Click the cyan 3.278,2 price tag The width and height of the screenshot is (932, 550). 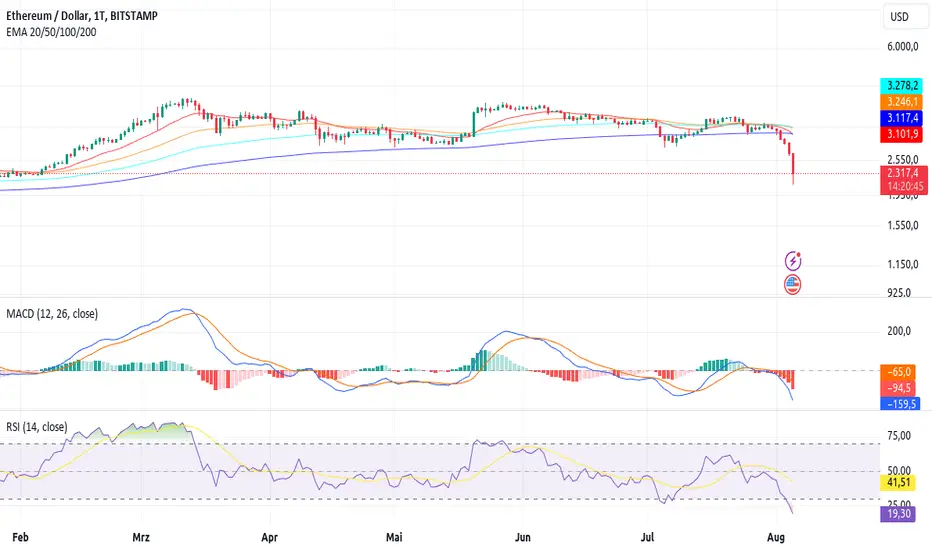point(902,86)
